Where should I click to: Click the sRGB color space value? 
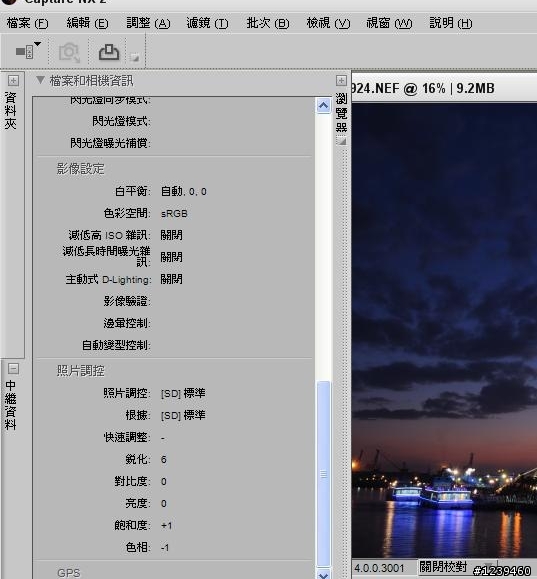(174, 213)
